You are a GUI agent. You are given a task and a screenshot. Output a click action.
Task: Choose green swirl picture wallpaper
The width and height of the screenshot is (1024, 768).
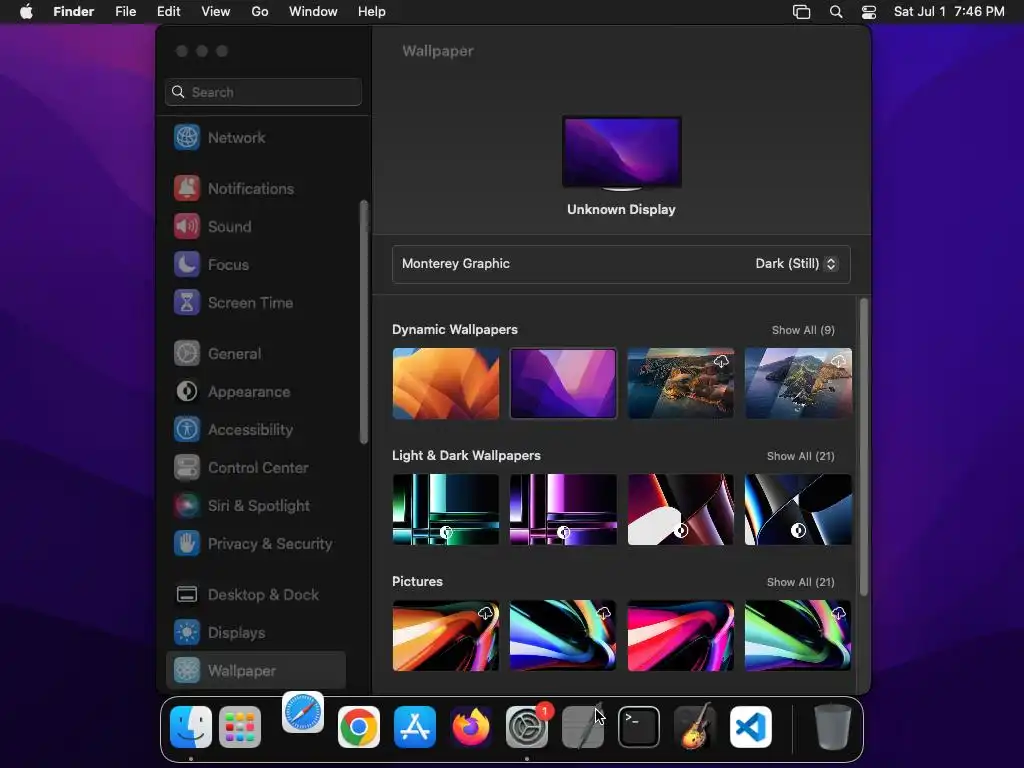point(798,635)
